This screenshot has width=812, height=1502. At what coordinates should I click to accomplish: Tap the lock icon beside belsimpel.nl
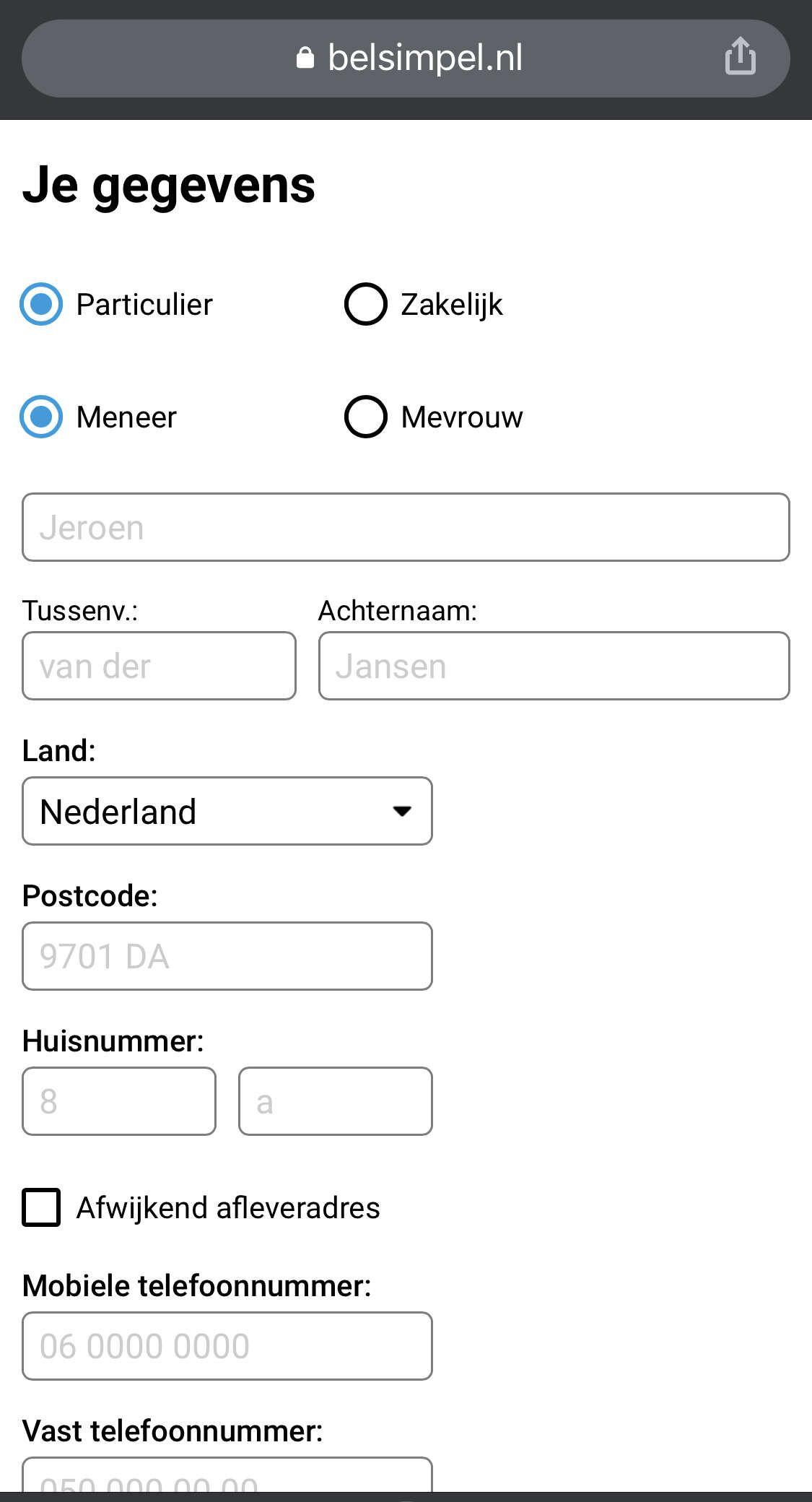305,58
